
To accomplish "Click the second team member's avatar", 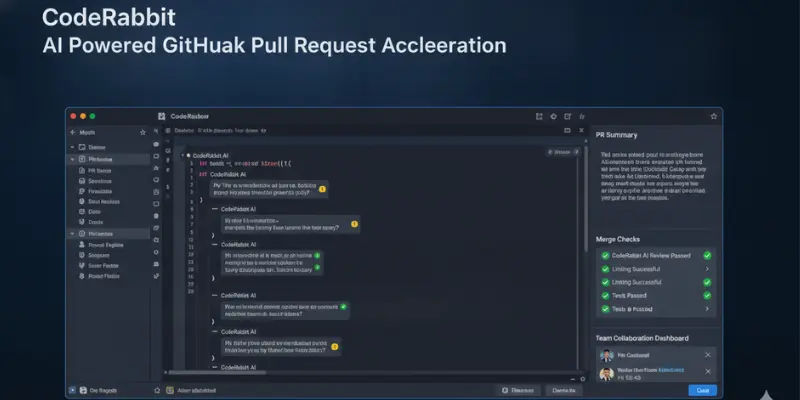I will (x=607, y=374).
